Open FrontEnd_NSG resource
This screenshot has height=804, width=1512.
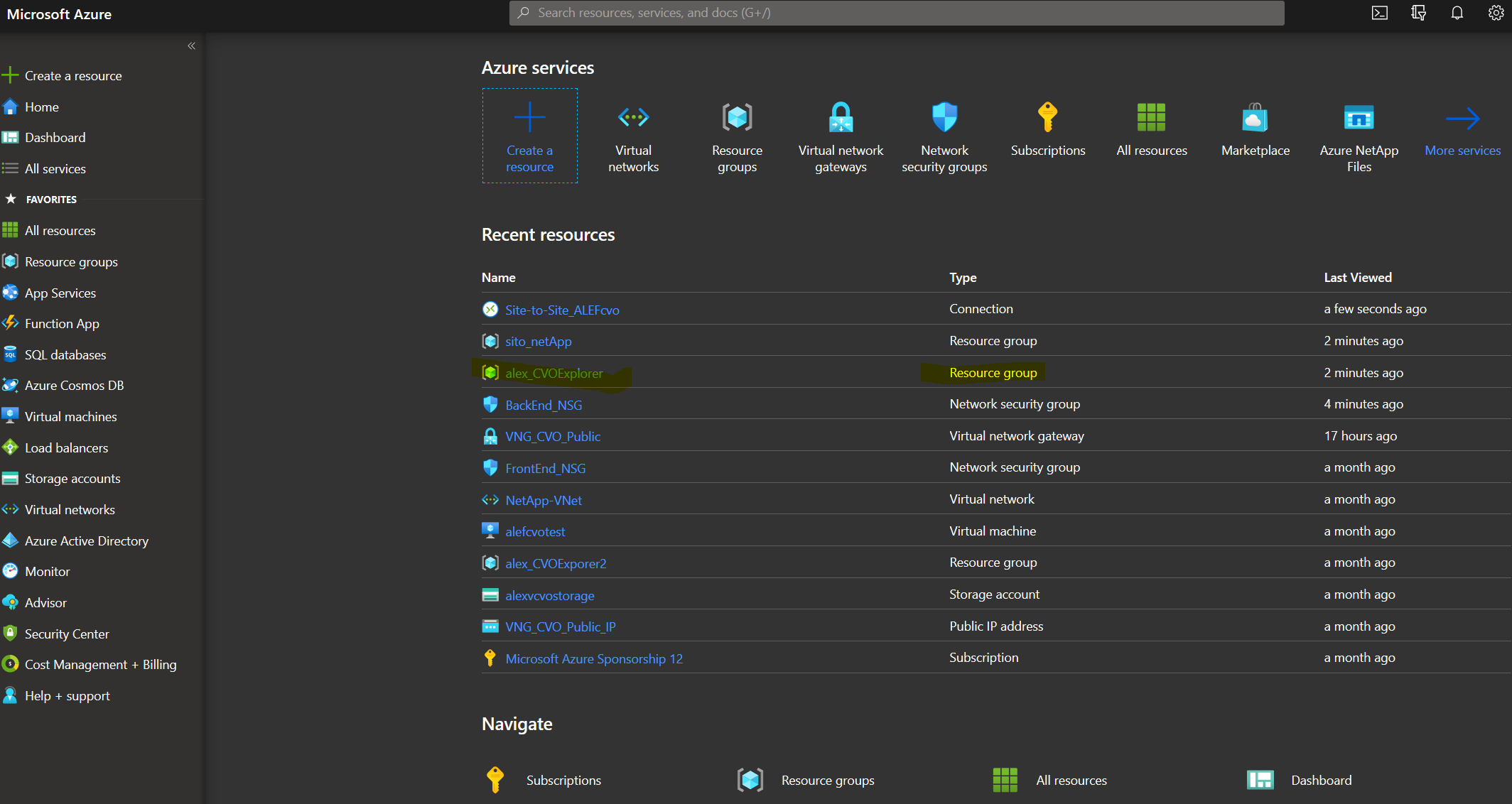[x=545, y=469]
